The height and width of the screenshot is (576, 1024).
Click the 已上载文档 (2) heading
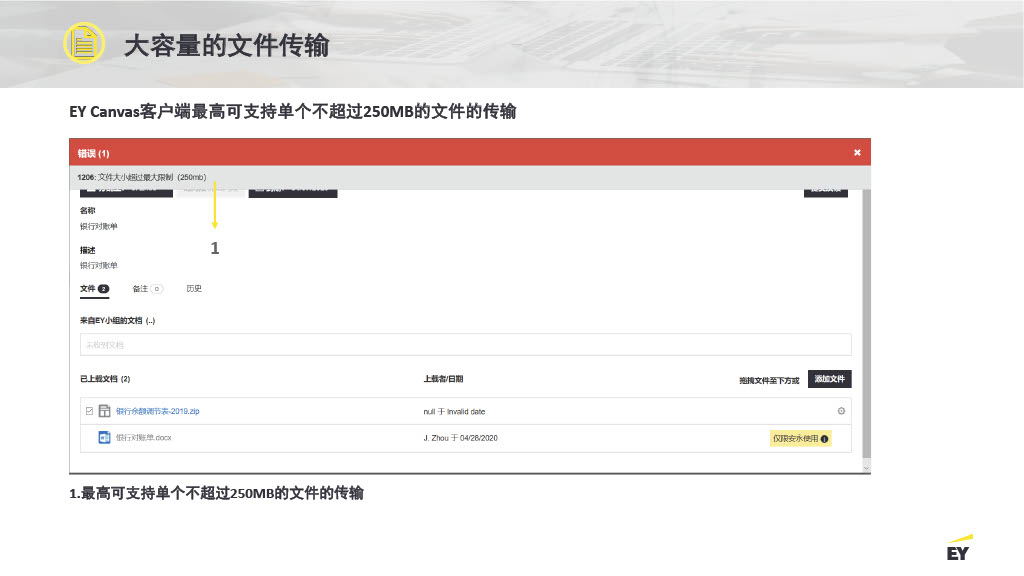105,379
